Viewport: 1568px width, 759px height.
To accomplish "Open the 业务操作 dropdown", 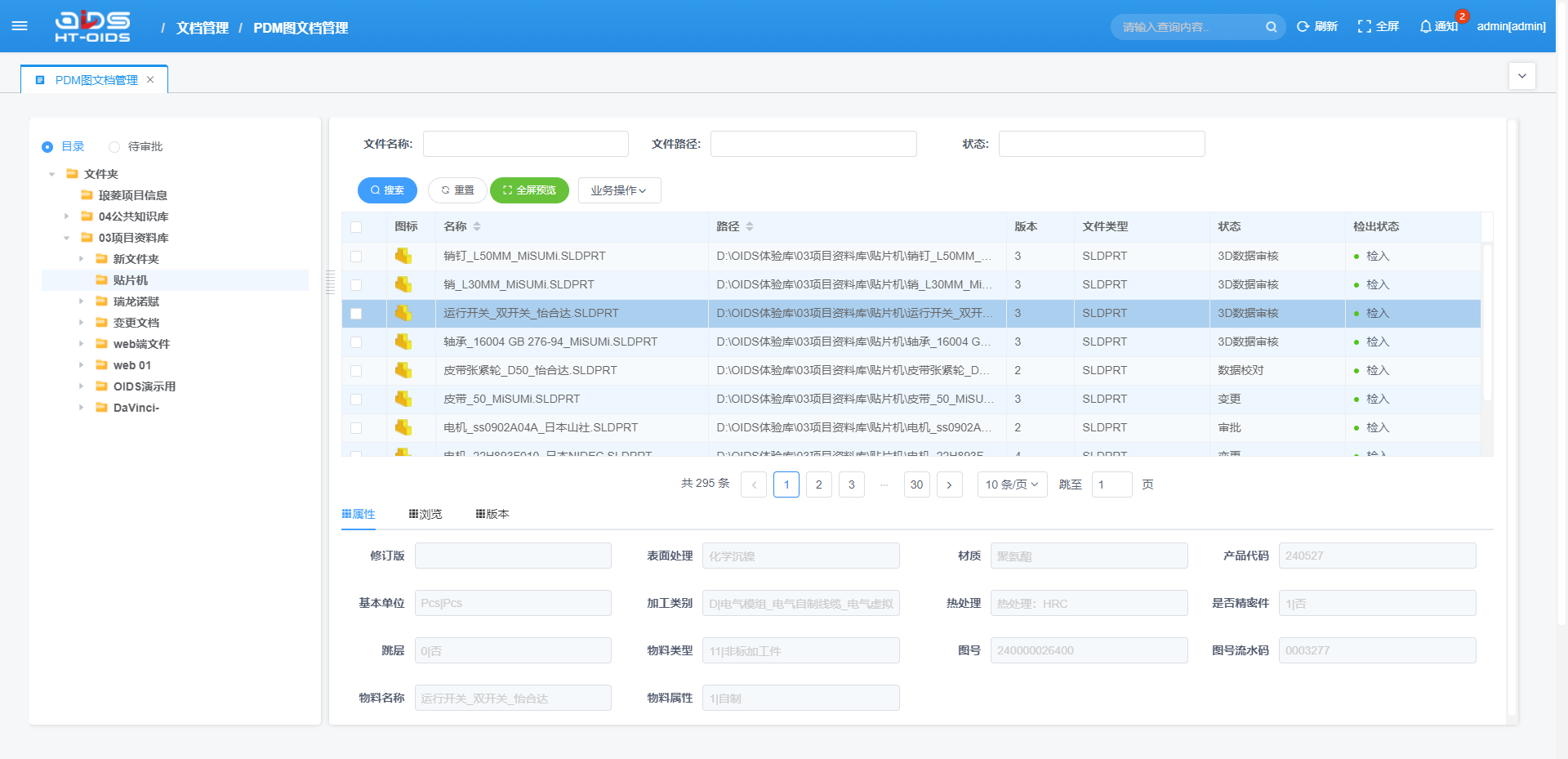I will pyautogui.click(x=619, y=190).
